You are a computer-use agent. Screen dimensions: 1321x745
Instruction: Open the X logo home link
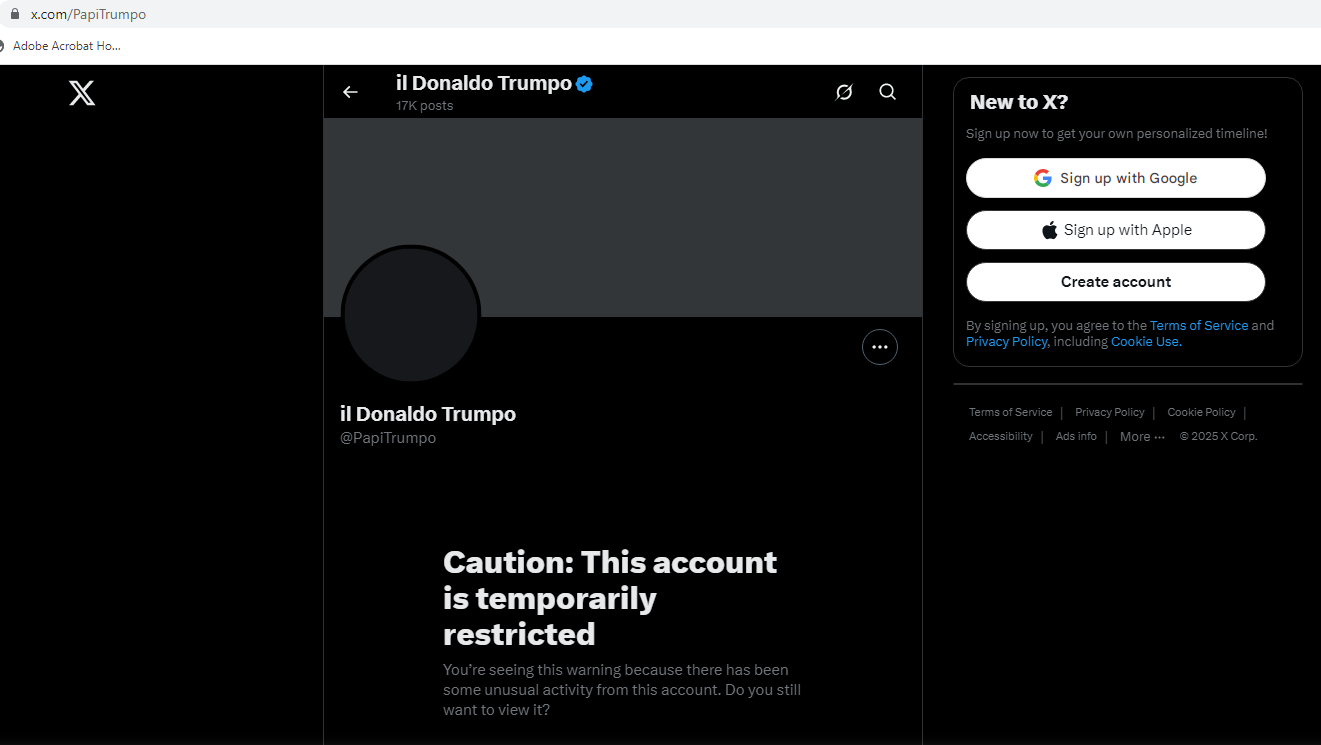tap(82, 93)
